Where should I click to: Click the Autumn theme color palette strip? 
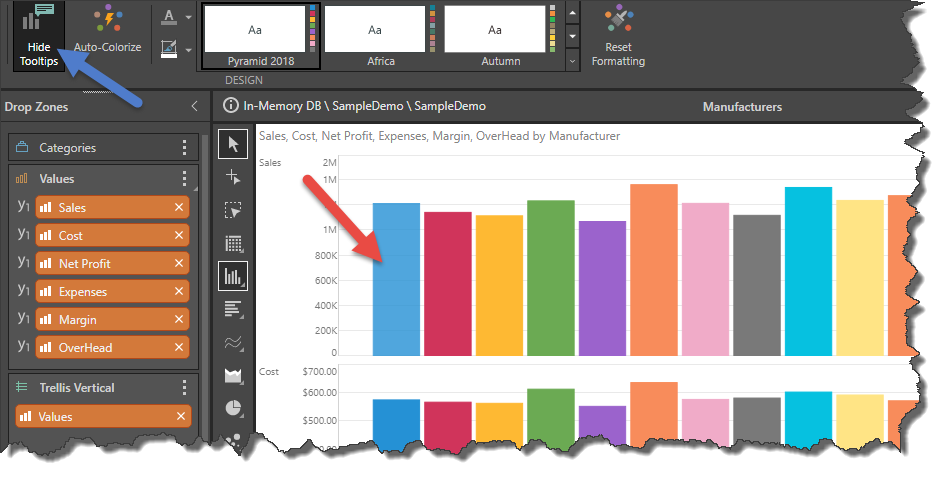pos(552,29)
